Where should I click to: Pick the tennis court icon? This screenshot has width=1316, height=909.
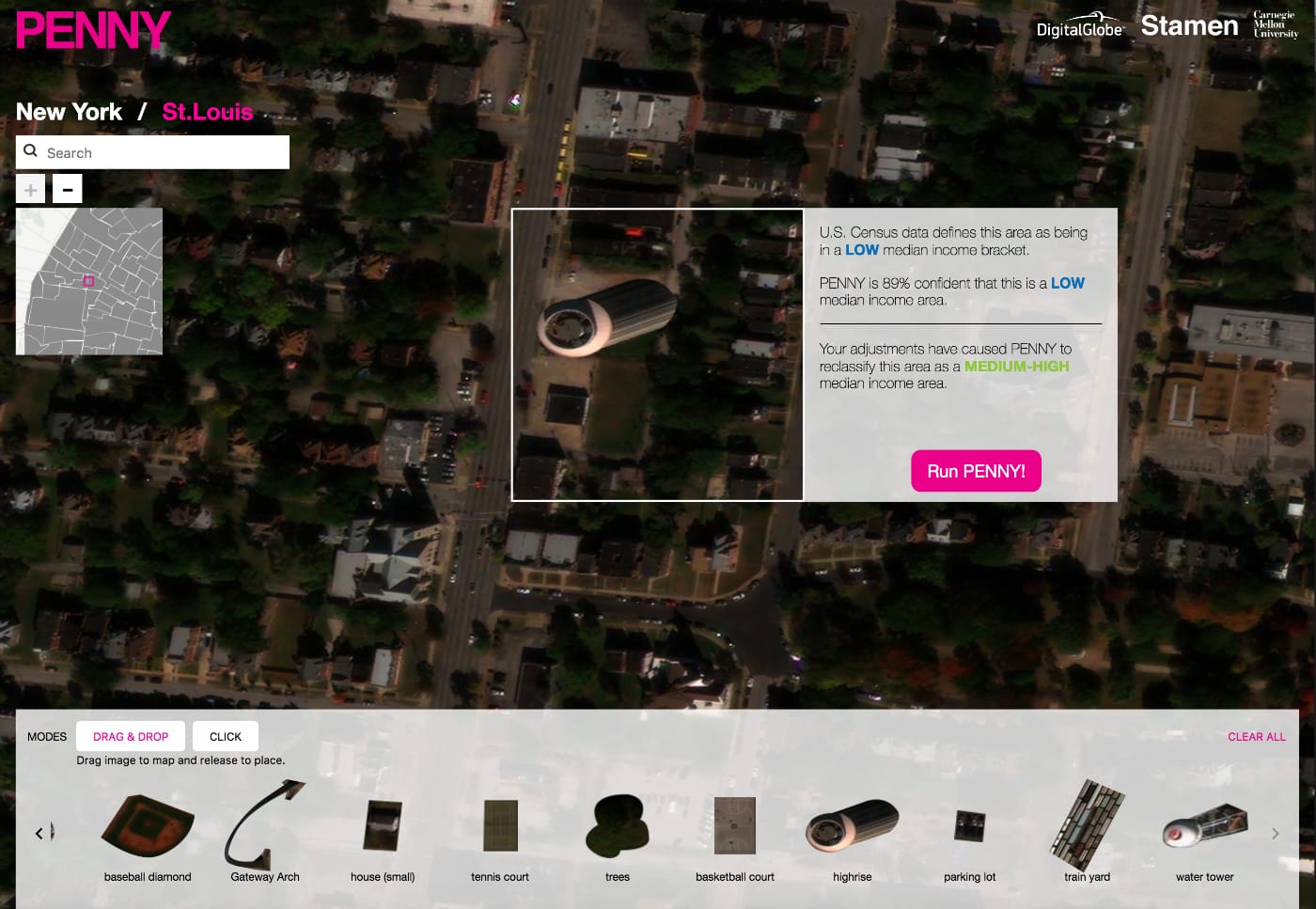point(499,825)
